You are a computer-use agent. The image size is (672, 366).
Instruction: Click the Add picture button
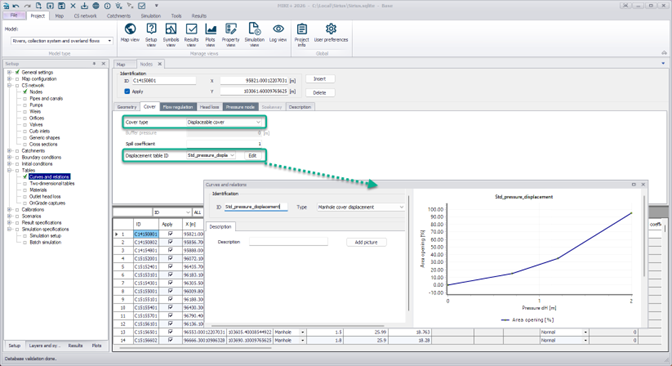[x=366, y=242]
